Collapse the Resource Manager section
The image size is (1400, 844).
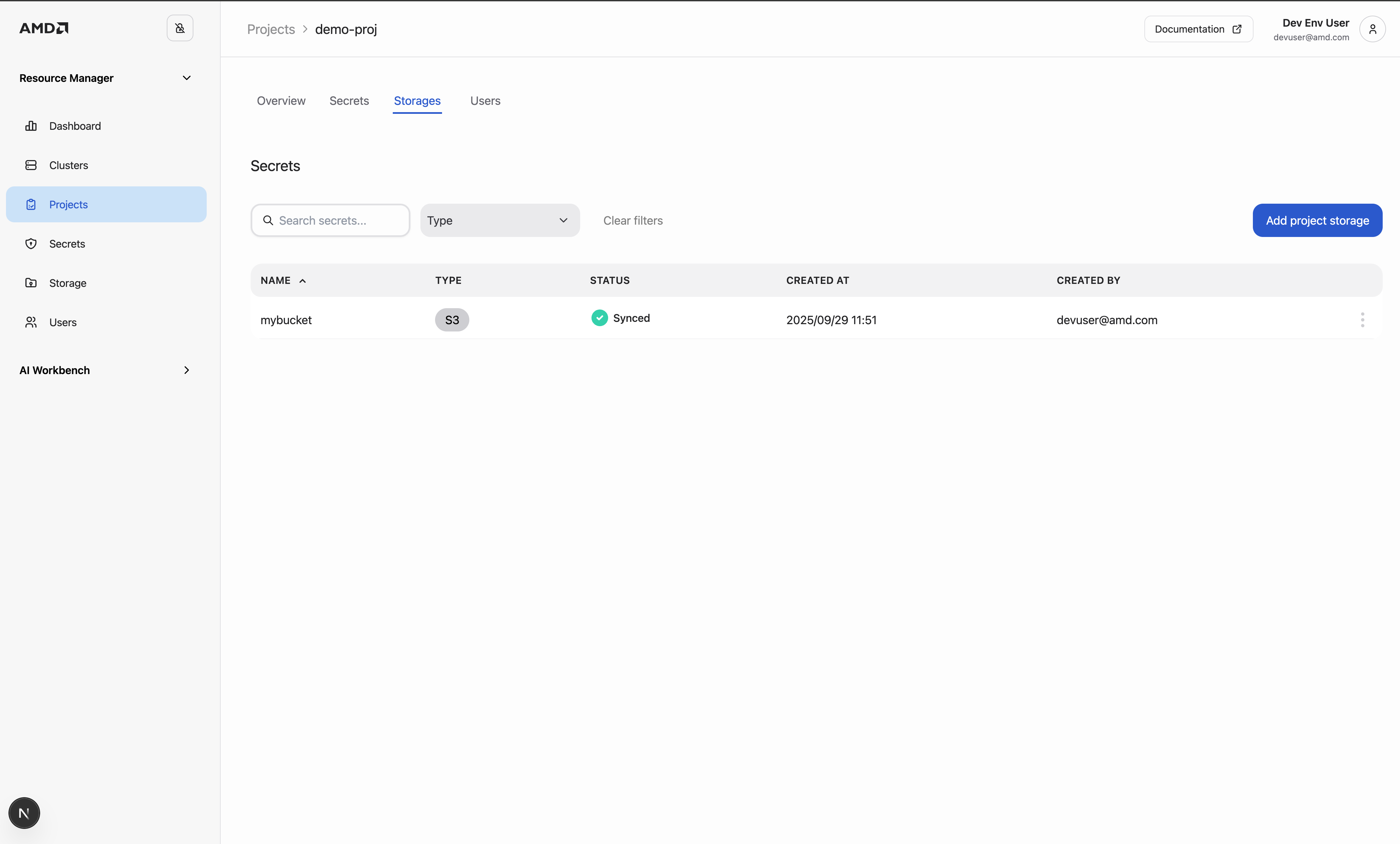pos(186,78)
